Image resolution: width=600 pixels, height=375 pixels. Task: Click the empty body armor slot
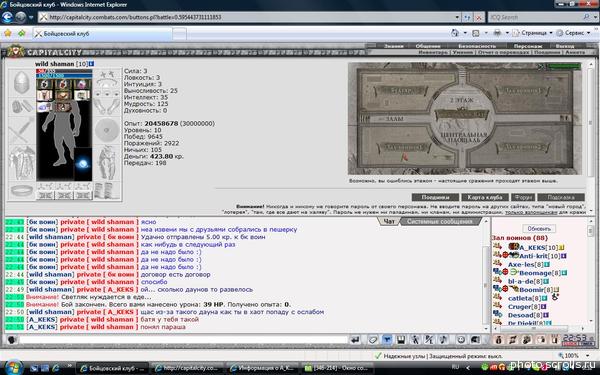click(x=21, y=163)
